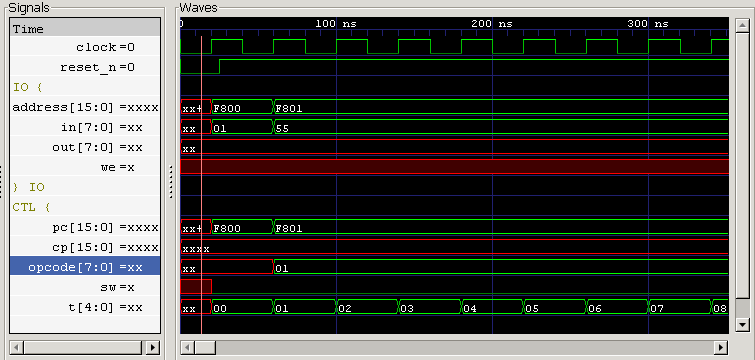Viewport: 755px width, 360px height.
Task: Select the clock signal row
Action: click(x=85, y=47)
